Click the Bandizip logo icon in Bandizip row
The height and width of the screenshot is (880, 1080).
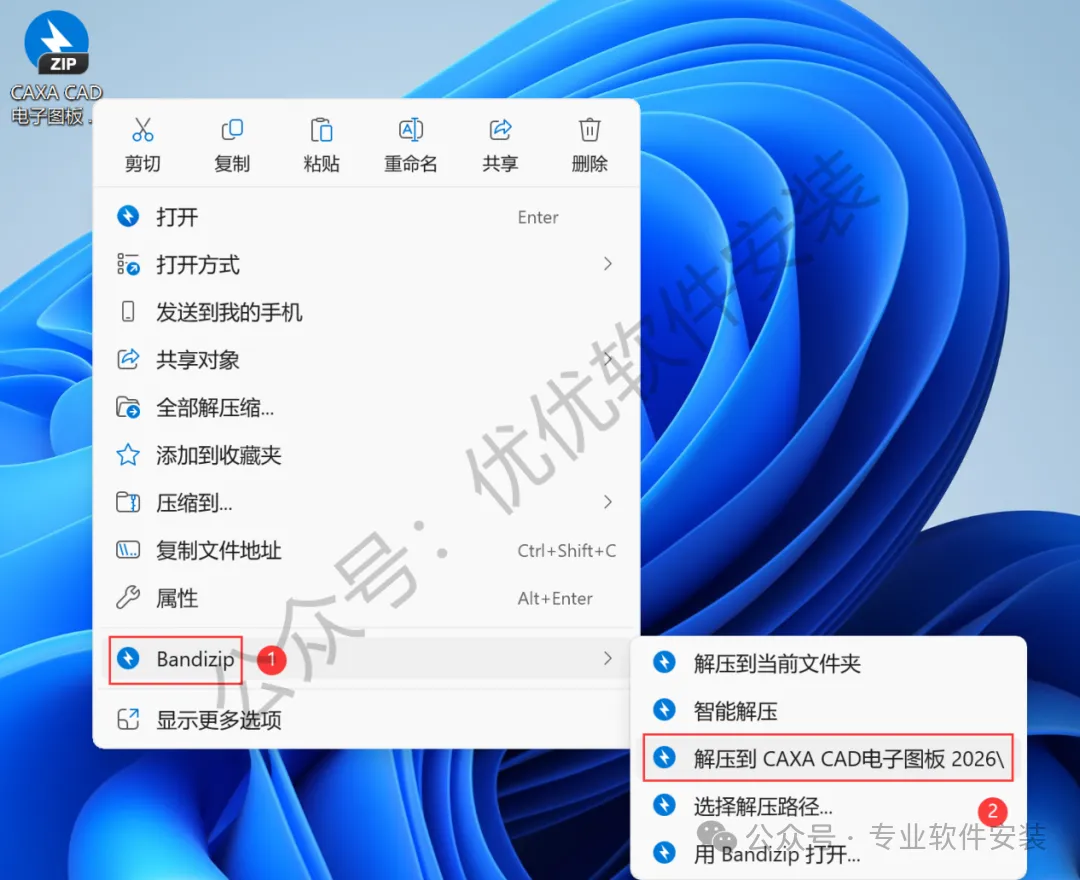128,658
